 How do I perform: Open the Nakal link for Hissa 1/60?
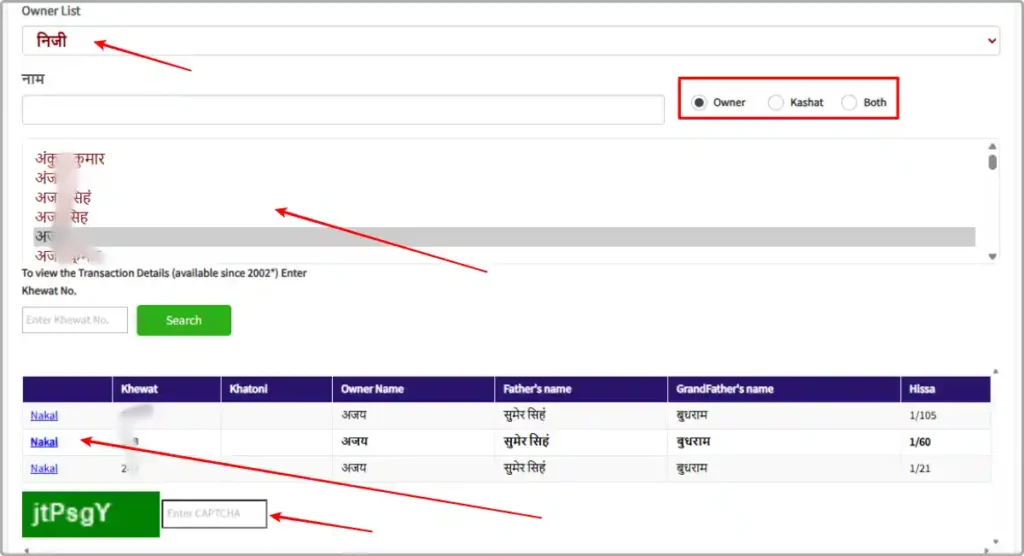[44, 442]
